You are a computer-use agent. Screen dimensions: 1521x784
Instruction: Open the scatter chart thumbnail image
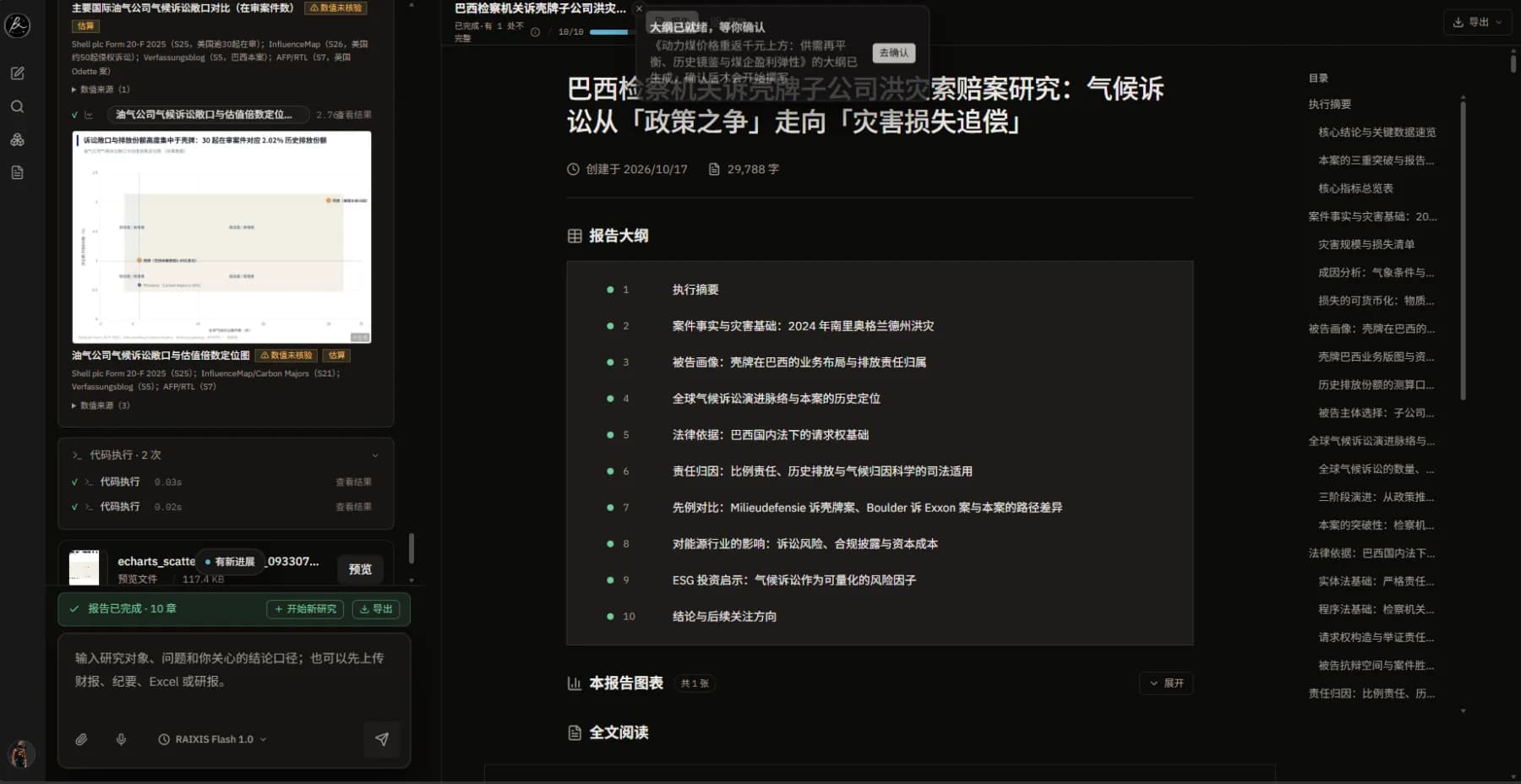(x=221, y=237)
